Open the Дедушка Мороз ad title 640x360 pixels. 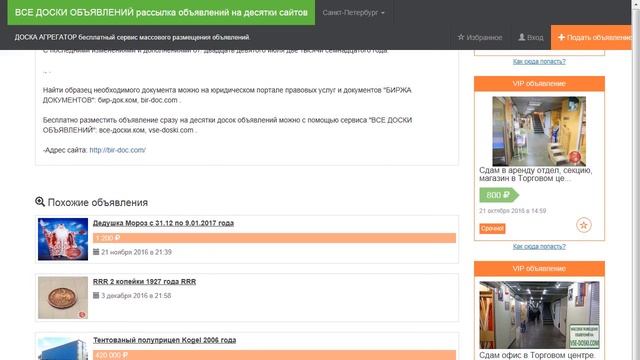click(163, 223)
